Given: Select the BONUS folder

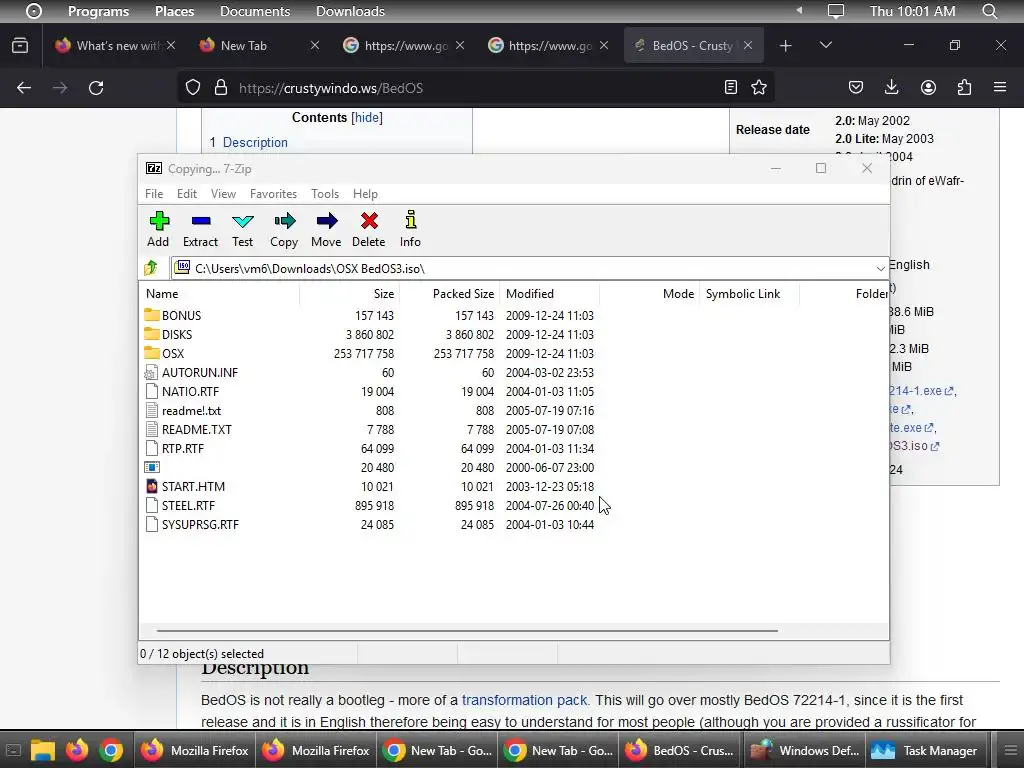Looking at the screenshot, I should [181, 315].
